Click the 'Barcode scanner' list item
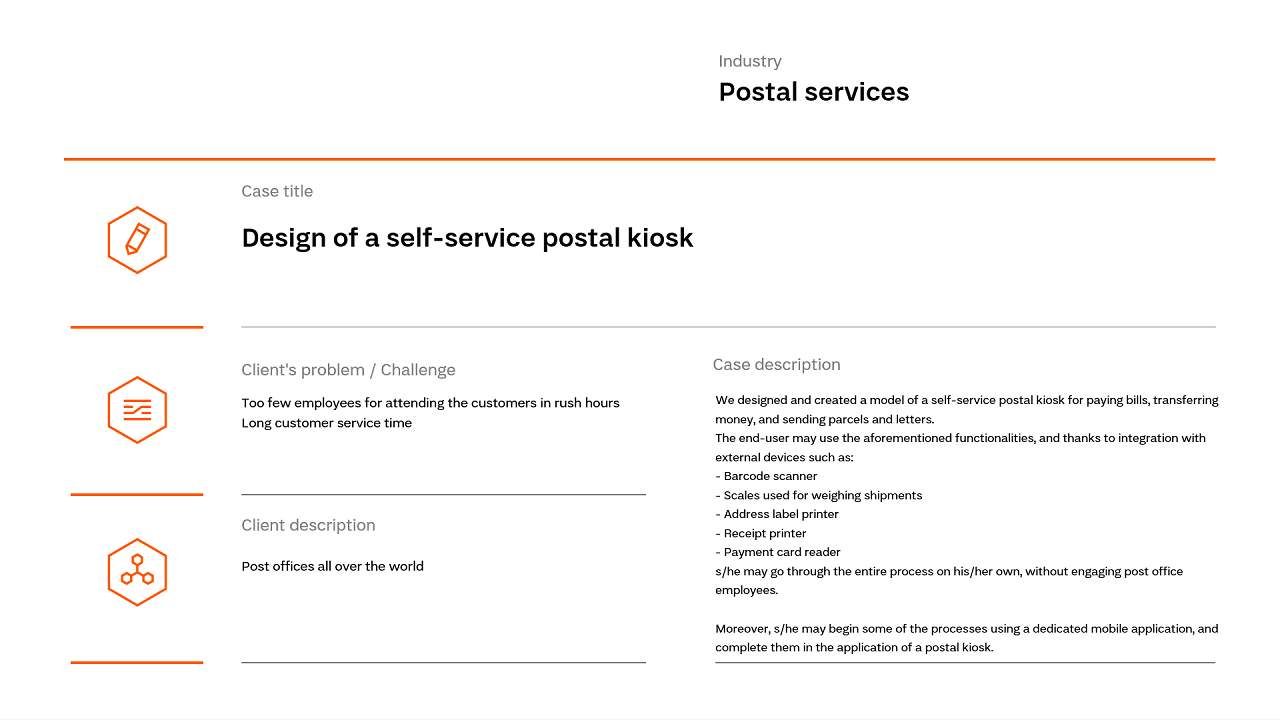 pyautogui.click(x=766, y=476)
